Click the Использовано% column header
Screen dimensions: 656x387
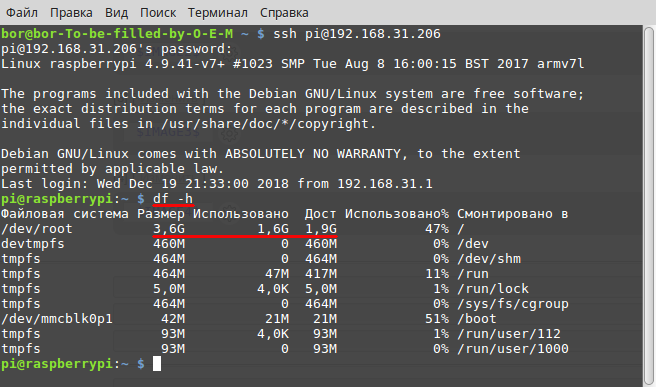(x=397, y=214)
